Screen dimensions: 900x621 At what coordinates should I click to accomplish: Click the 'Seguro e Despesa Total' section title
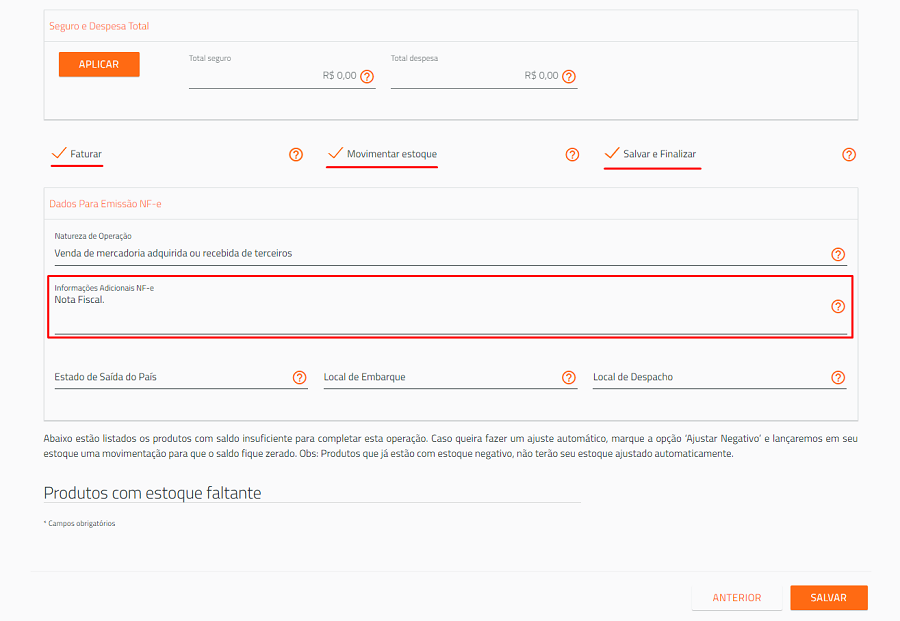tap(99, 26)
